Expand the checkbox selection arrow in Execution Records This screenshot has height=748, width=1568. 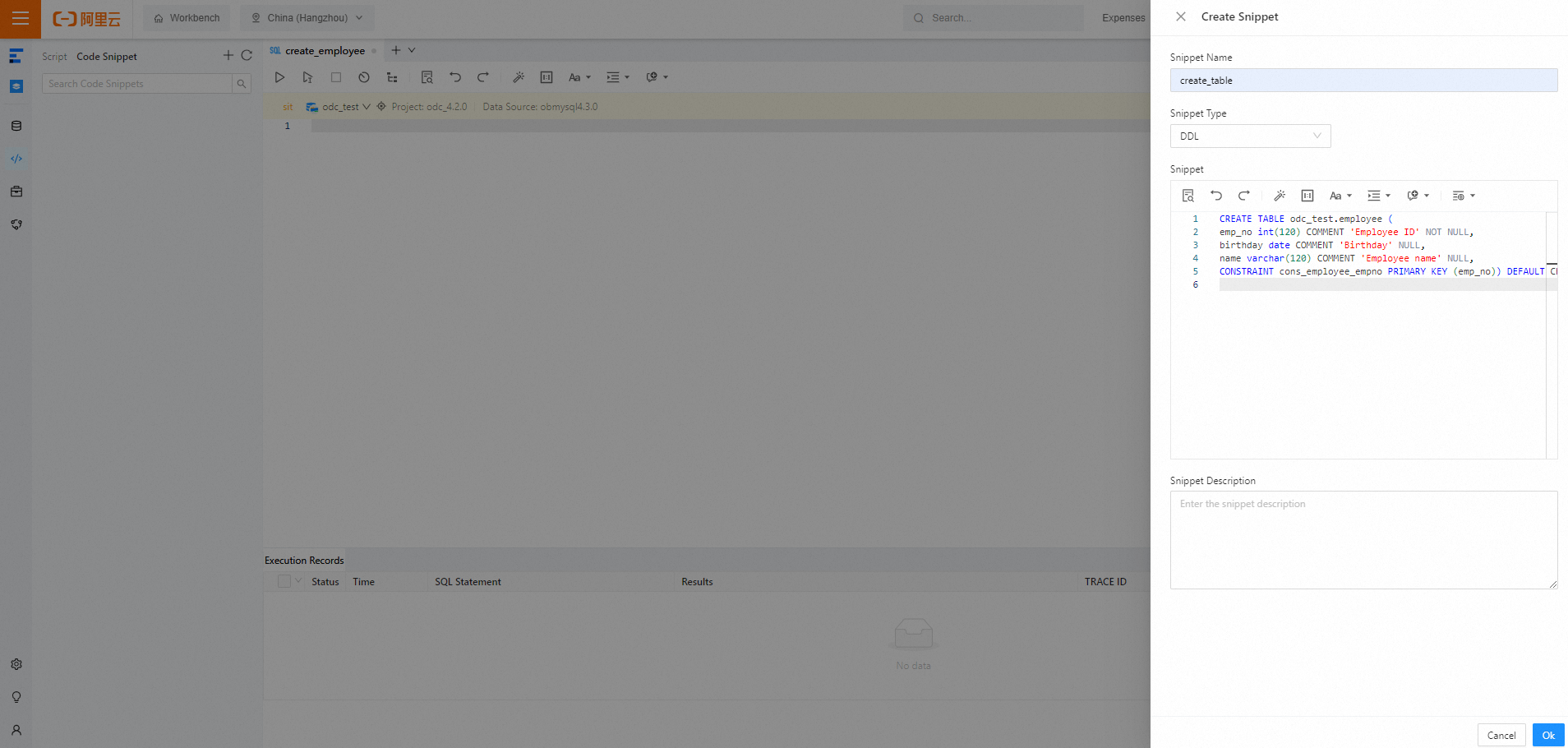298,580
